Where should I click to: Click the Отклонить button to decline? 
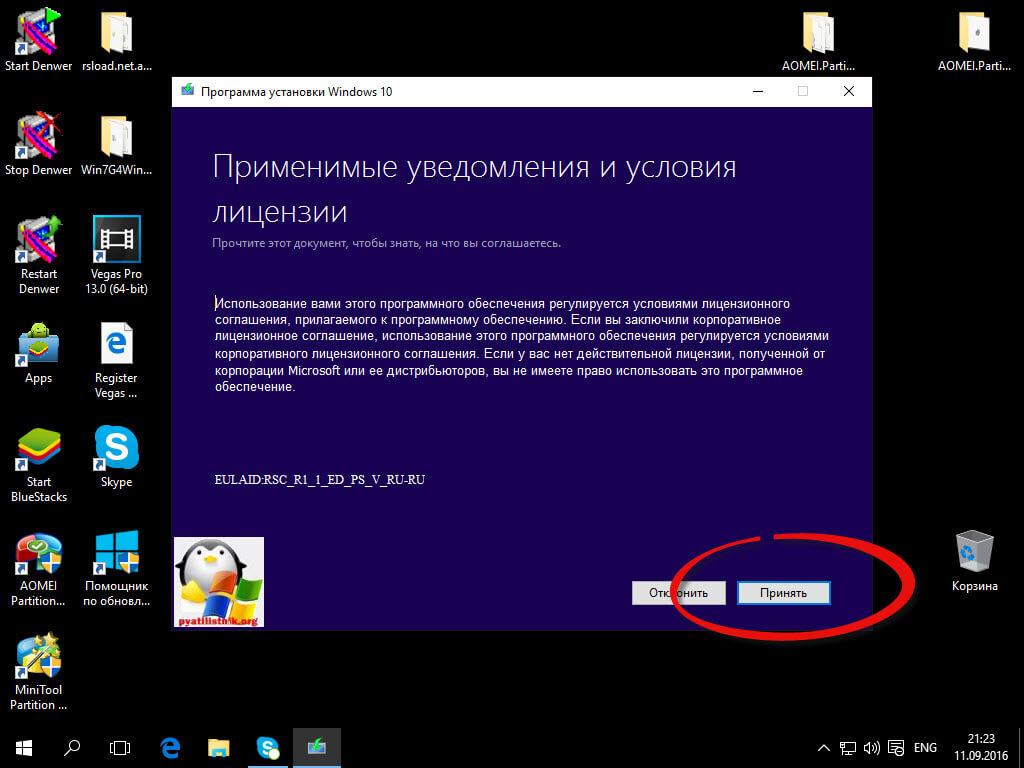[x=679, y=593]
